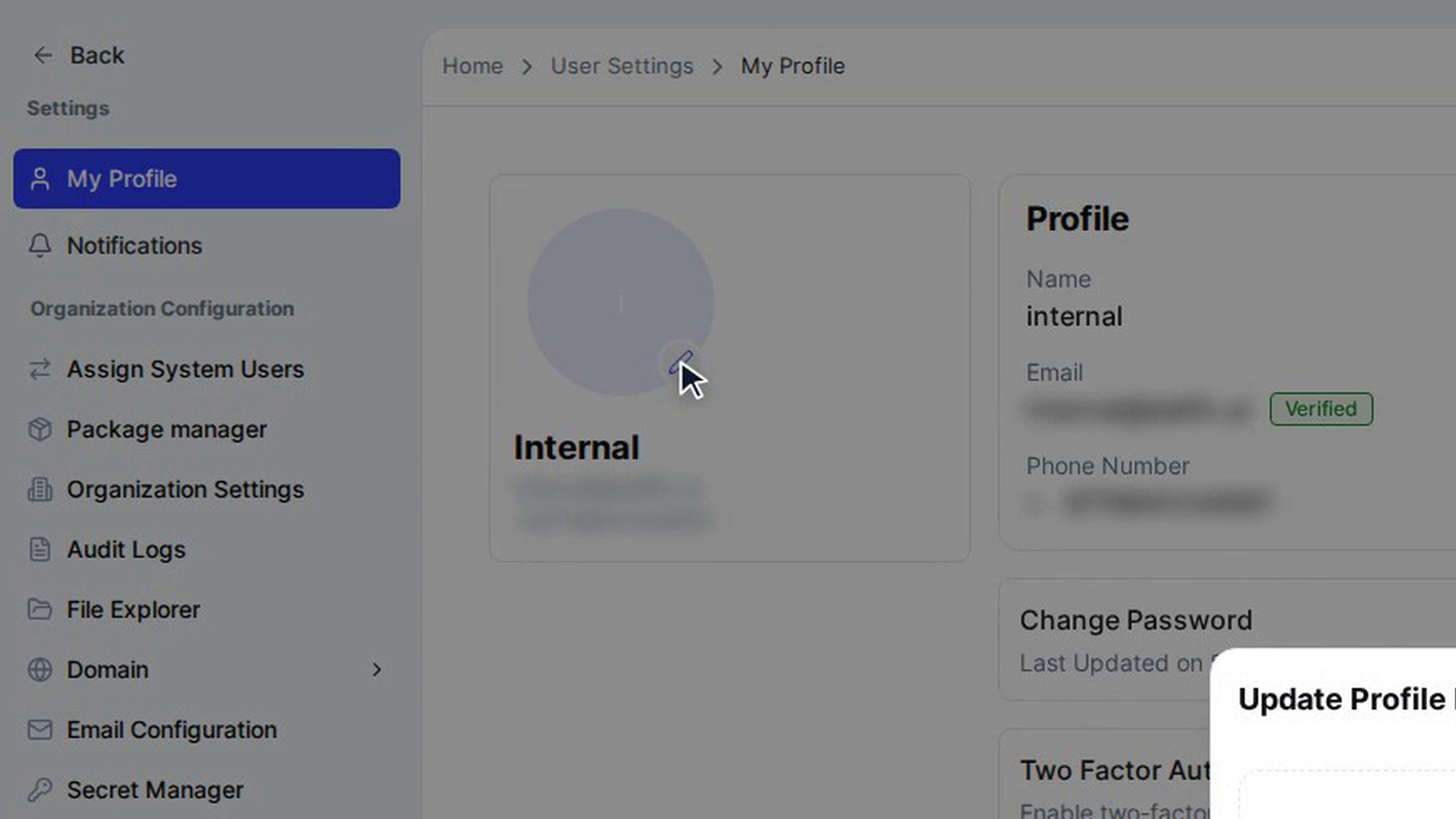Click the File Explorer folder icon
The image size is (1456, 819).
tap(40, 609)
